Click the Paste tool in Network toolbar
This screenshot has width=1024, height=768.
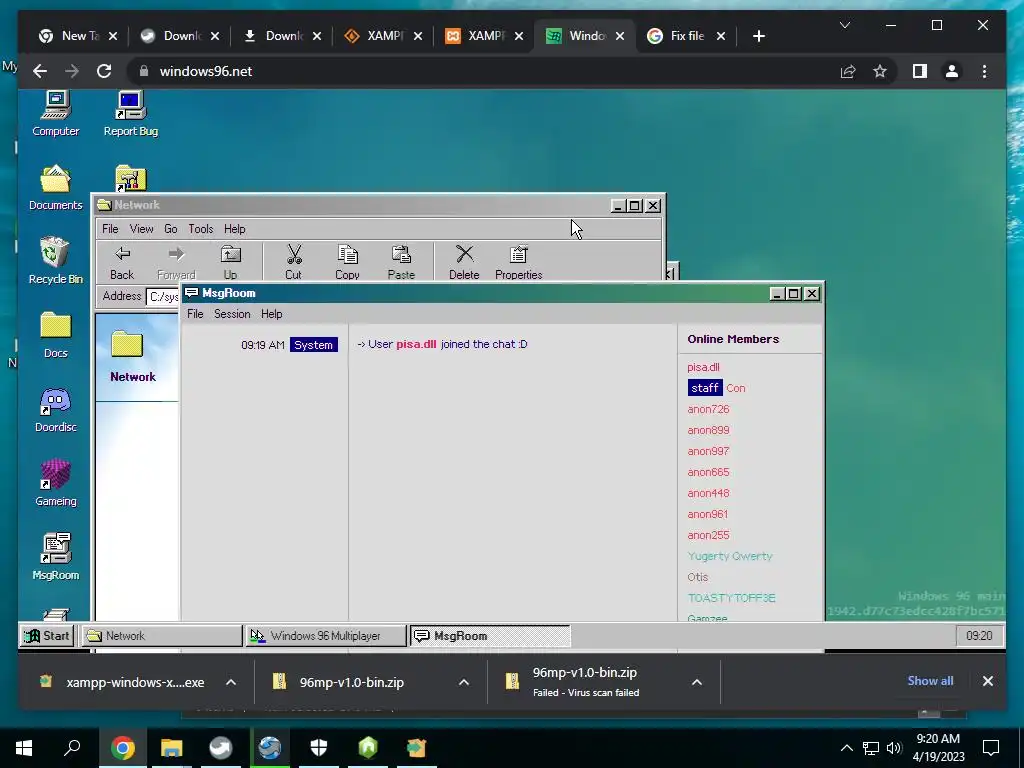tap(401, 263)
